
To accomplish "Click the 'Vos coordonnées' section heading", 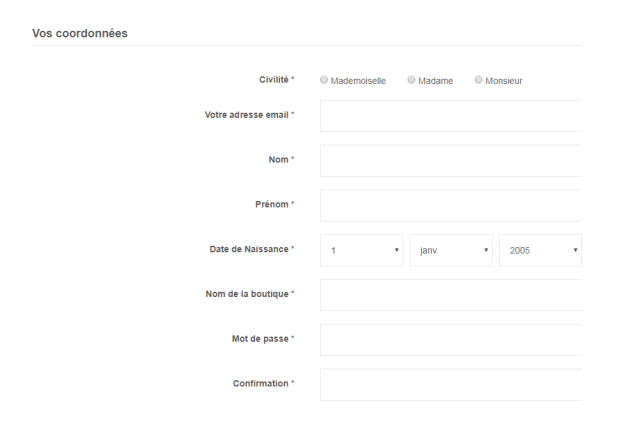I will (x=80, y=33).
